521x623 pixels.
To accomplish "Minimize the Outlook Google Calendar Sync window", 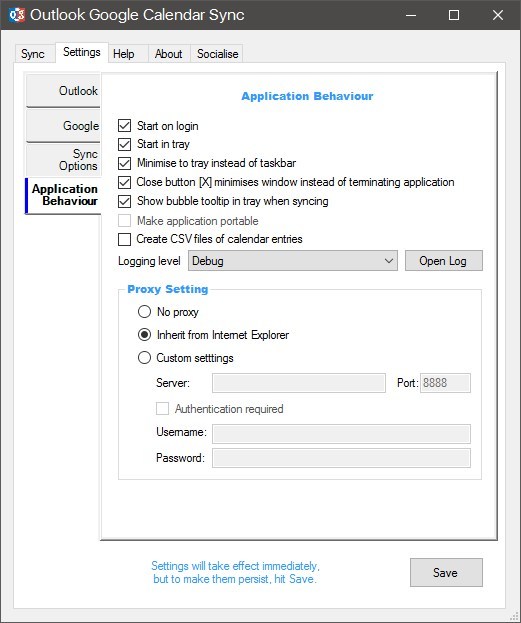I will coord(411,15).
